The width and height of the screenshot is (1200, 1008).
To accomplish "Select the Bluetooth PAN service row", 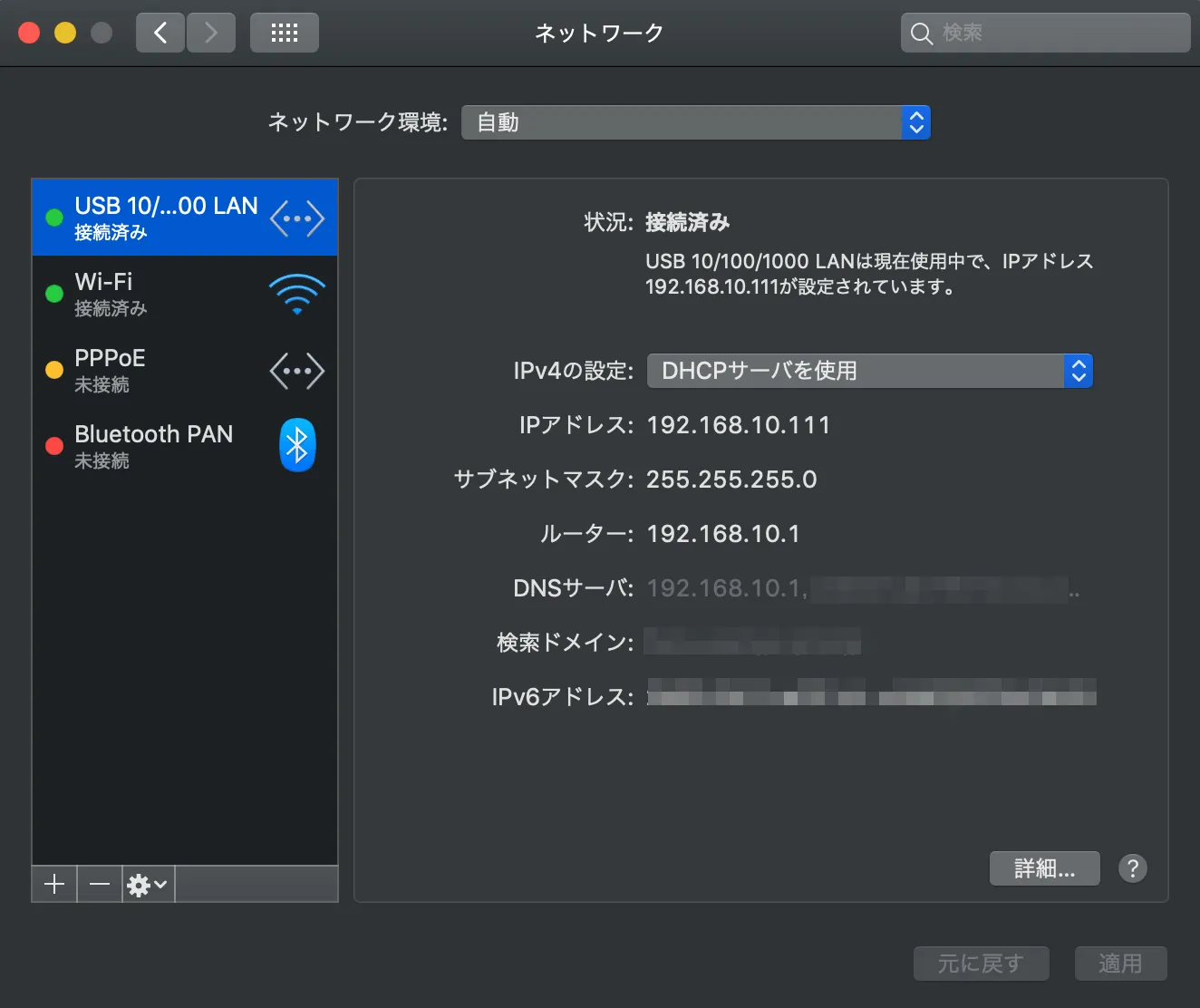I will pyautogui.click(x=185, y=446).
